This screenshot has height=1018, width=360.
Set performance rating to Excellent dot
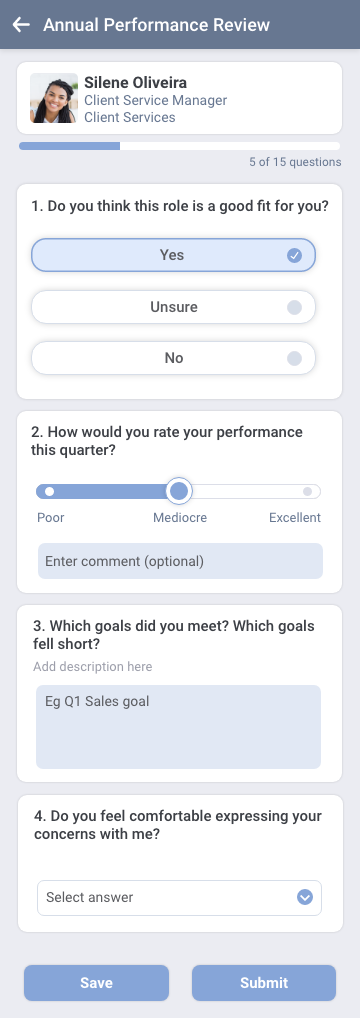click(307, 491)
